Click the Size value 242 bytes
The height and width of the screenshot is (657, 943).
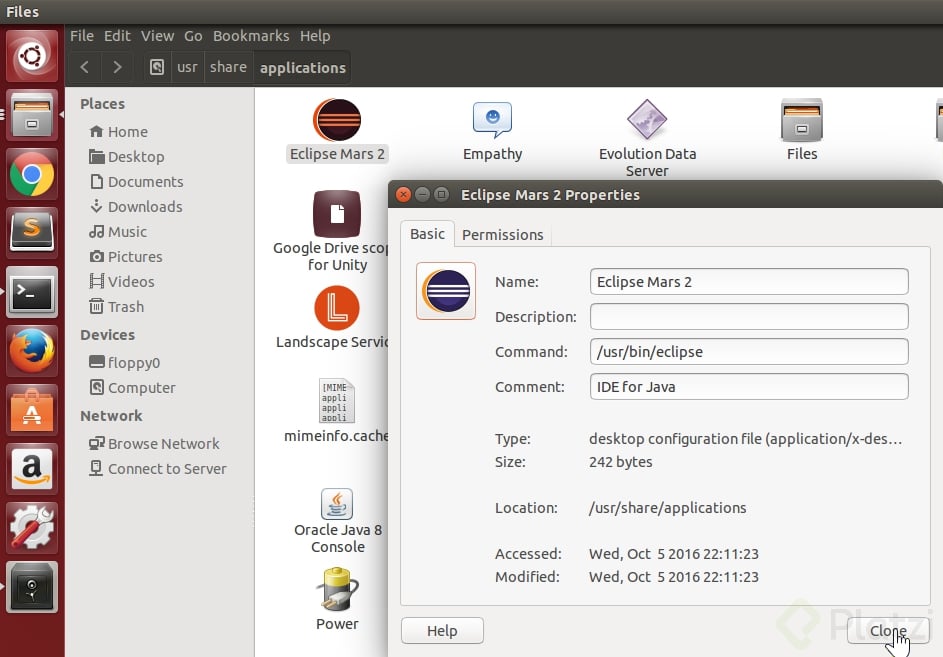[x=621, y=462]
